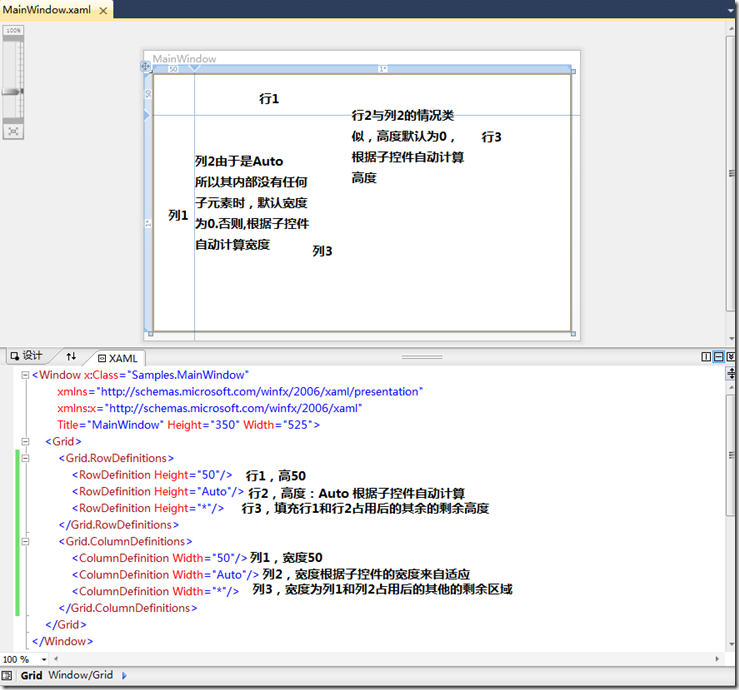Click the XAML editor splitter handle icon

pyautogui.click(x=731, y=374)
